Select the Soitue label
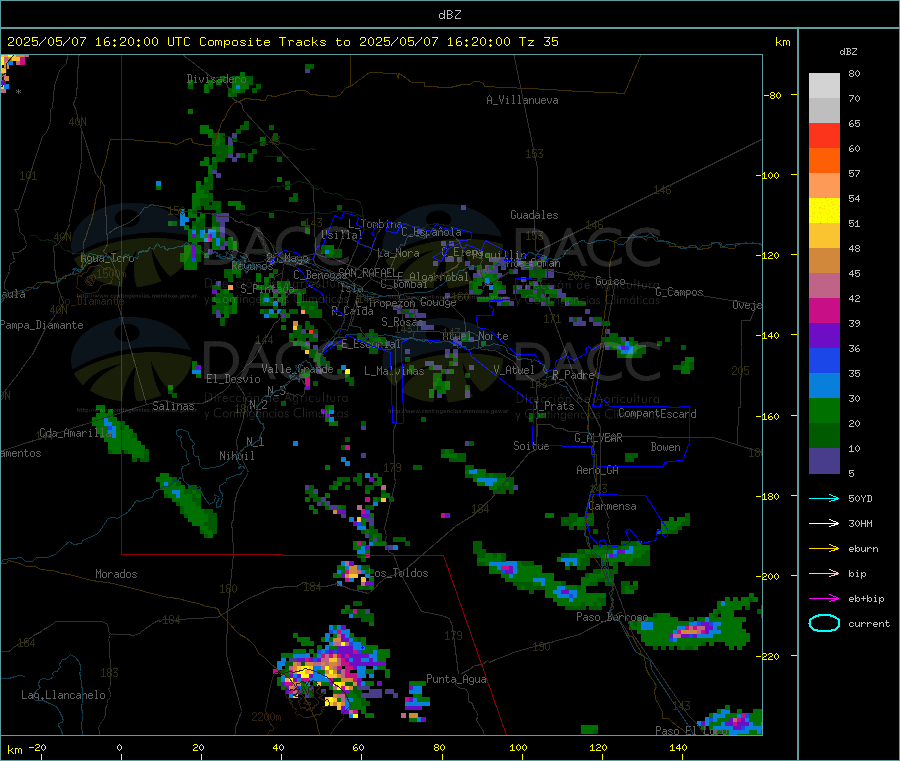This screenshot has height=761, width=900. 531,446
